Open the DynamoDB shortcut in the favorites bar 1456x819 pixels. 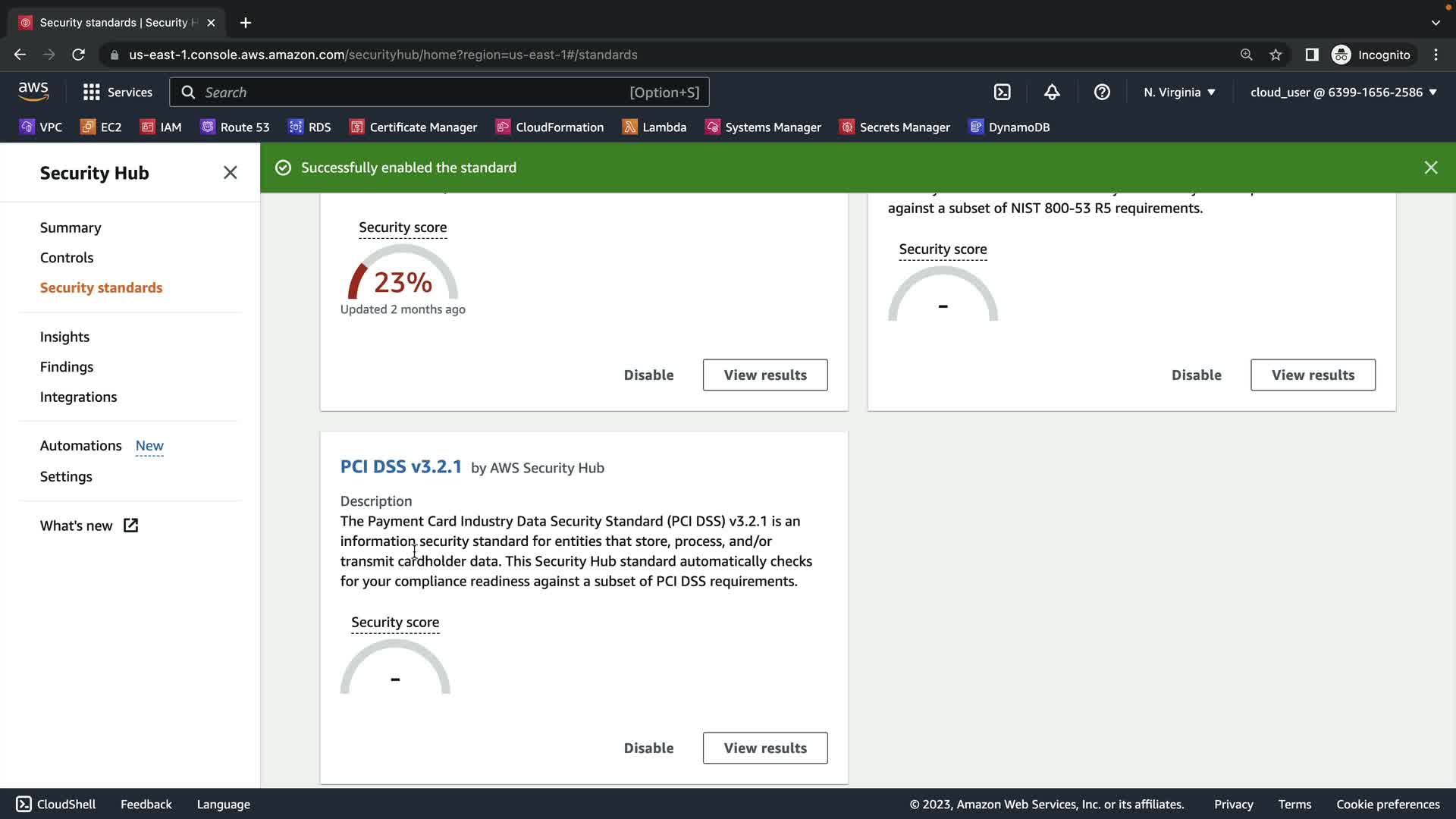point(1009,127)
